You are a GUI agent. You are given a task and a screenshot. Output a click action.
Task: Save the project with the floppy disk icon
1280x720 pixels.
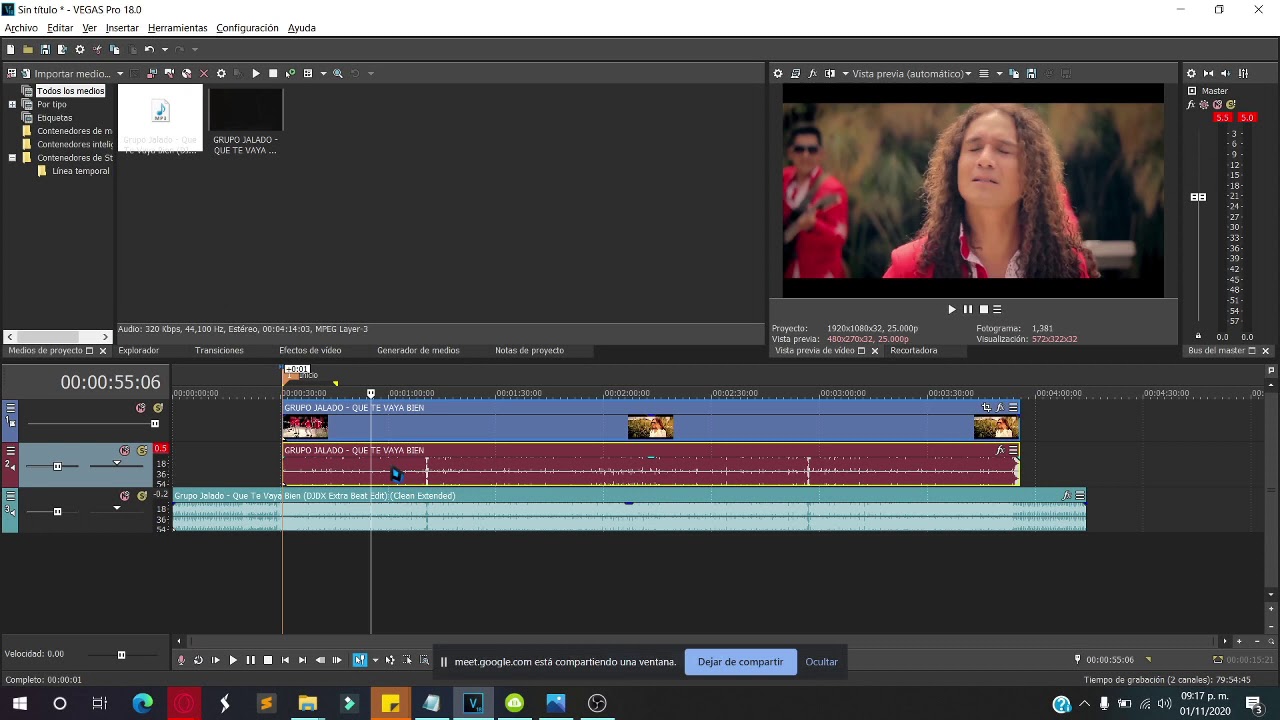pyautogui.click(x=45, y=49)
